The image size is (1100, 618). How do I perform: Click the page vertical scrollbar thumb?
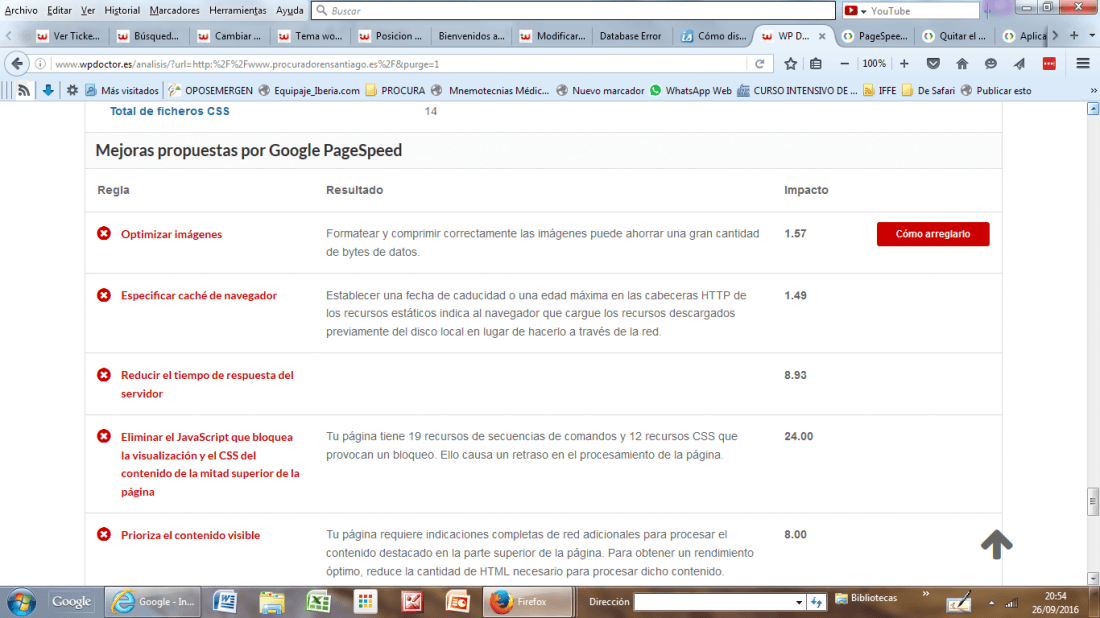[1092, 501]
